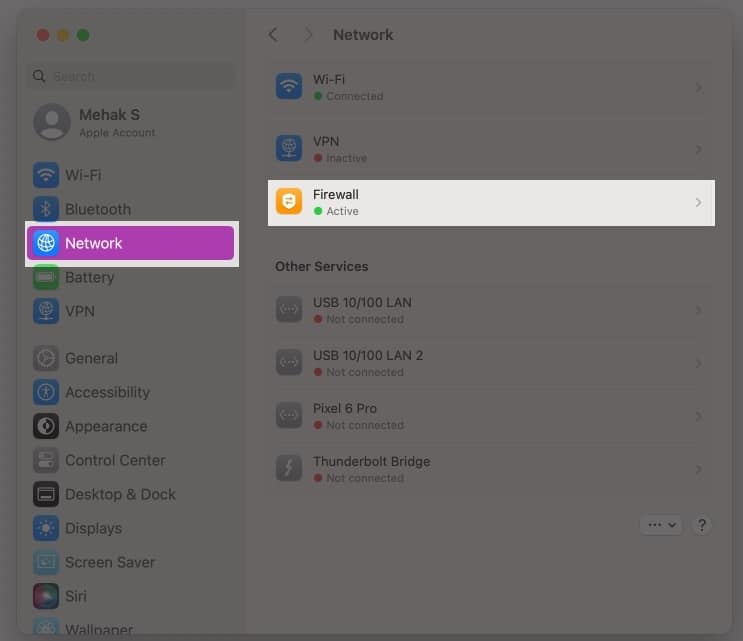Viewport: 743px width, 641px height.
Task: Click the USB 10/100 LAN service icon
Action: click(289, 309)
